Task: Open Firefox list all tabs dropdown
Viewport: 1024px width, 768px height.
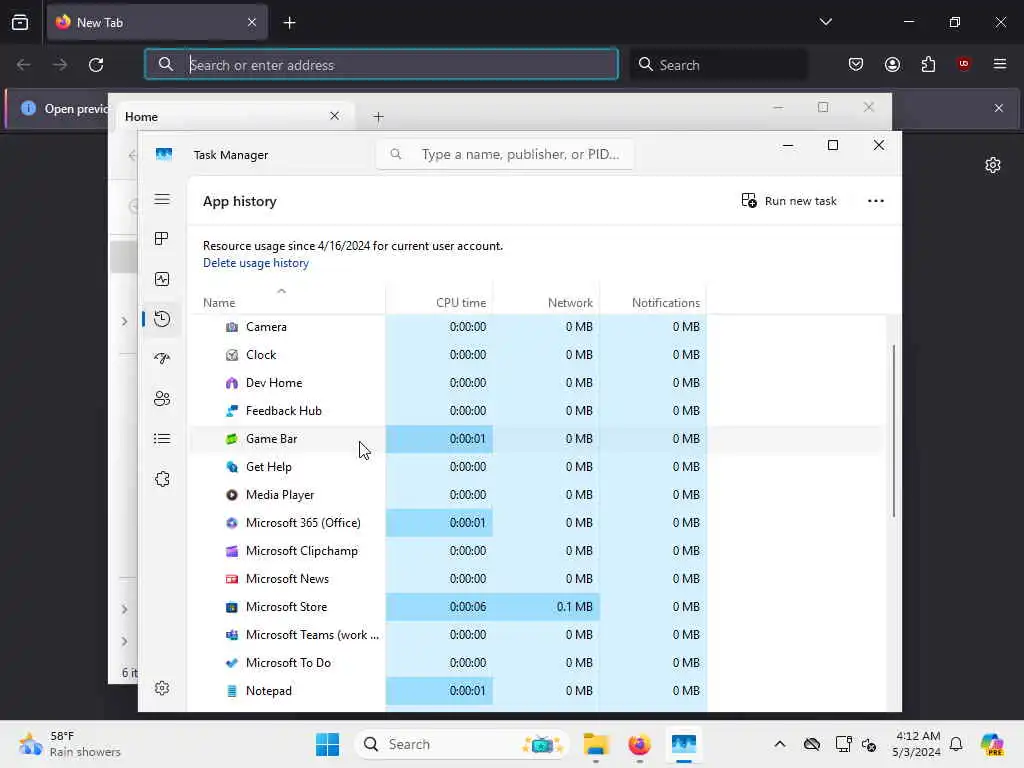Action: point(825,22)
